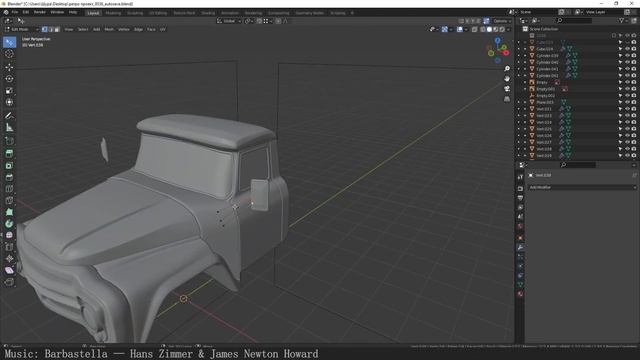The width and height of the screenshot is (640, 360).
Task: Switch to wireframe viewport shading
Action: click(483, 29)
